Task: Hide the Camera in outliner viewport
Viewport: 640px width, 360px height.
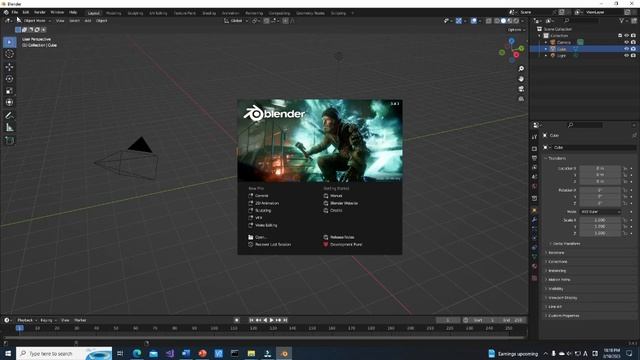Action: click(627, 42)
